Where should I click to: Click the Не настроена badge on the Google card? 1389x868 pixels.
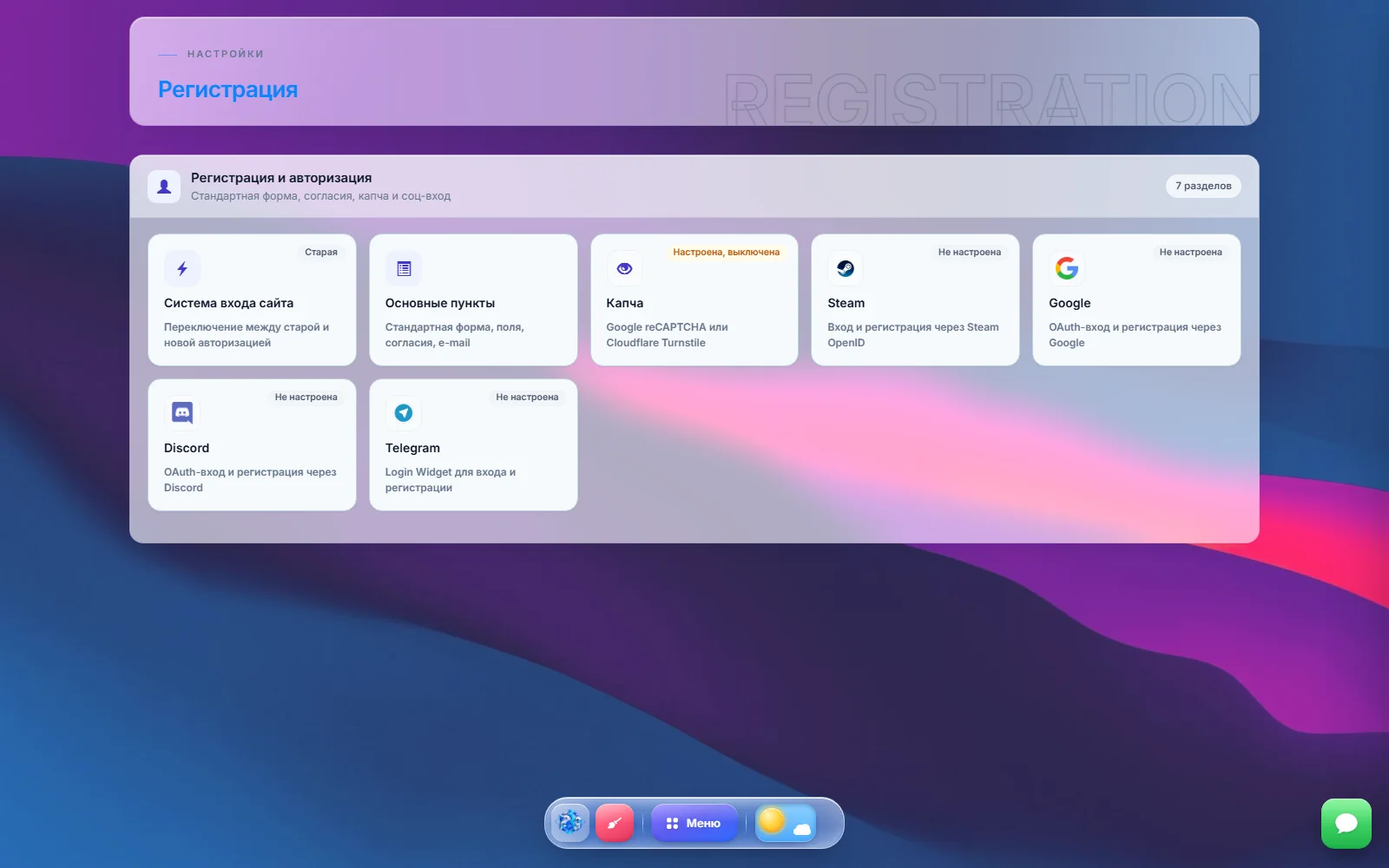[x=1191, y=253]
